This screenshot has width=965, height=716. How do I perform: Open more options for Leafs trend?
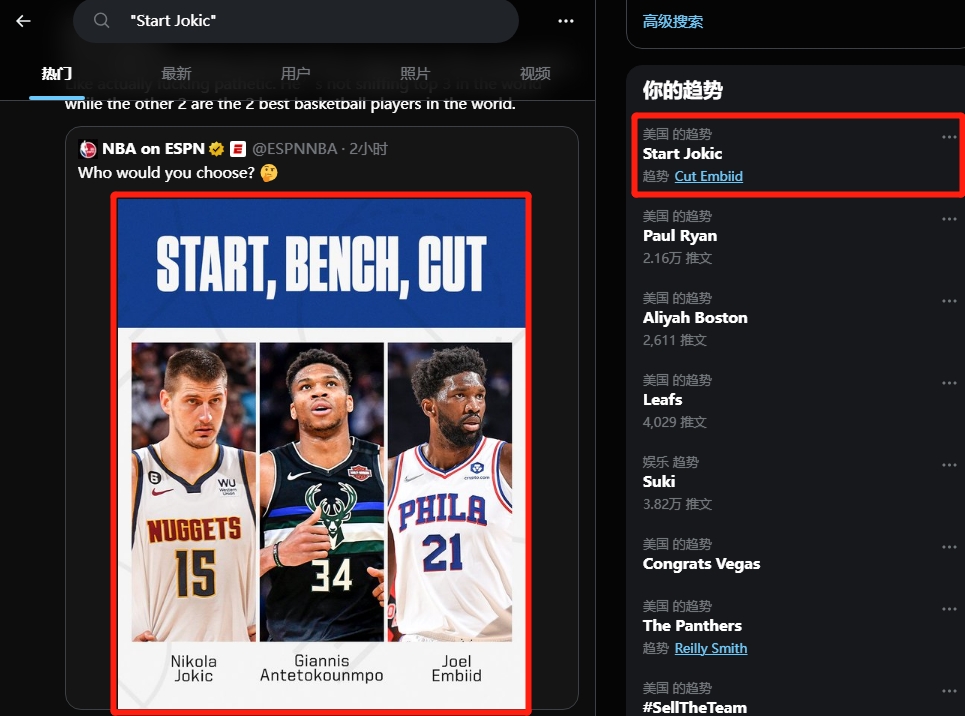tap(948, 383)
